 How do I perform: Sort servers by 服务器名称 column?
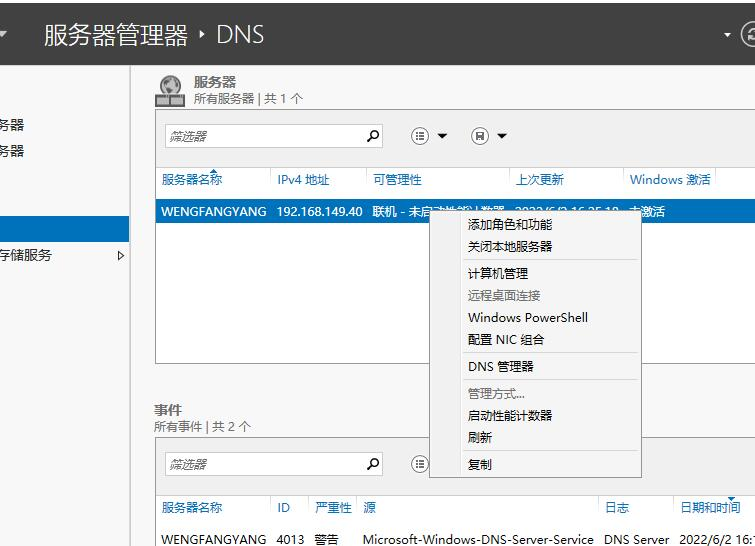click(x=192, y=180)
